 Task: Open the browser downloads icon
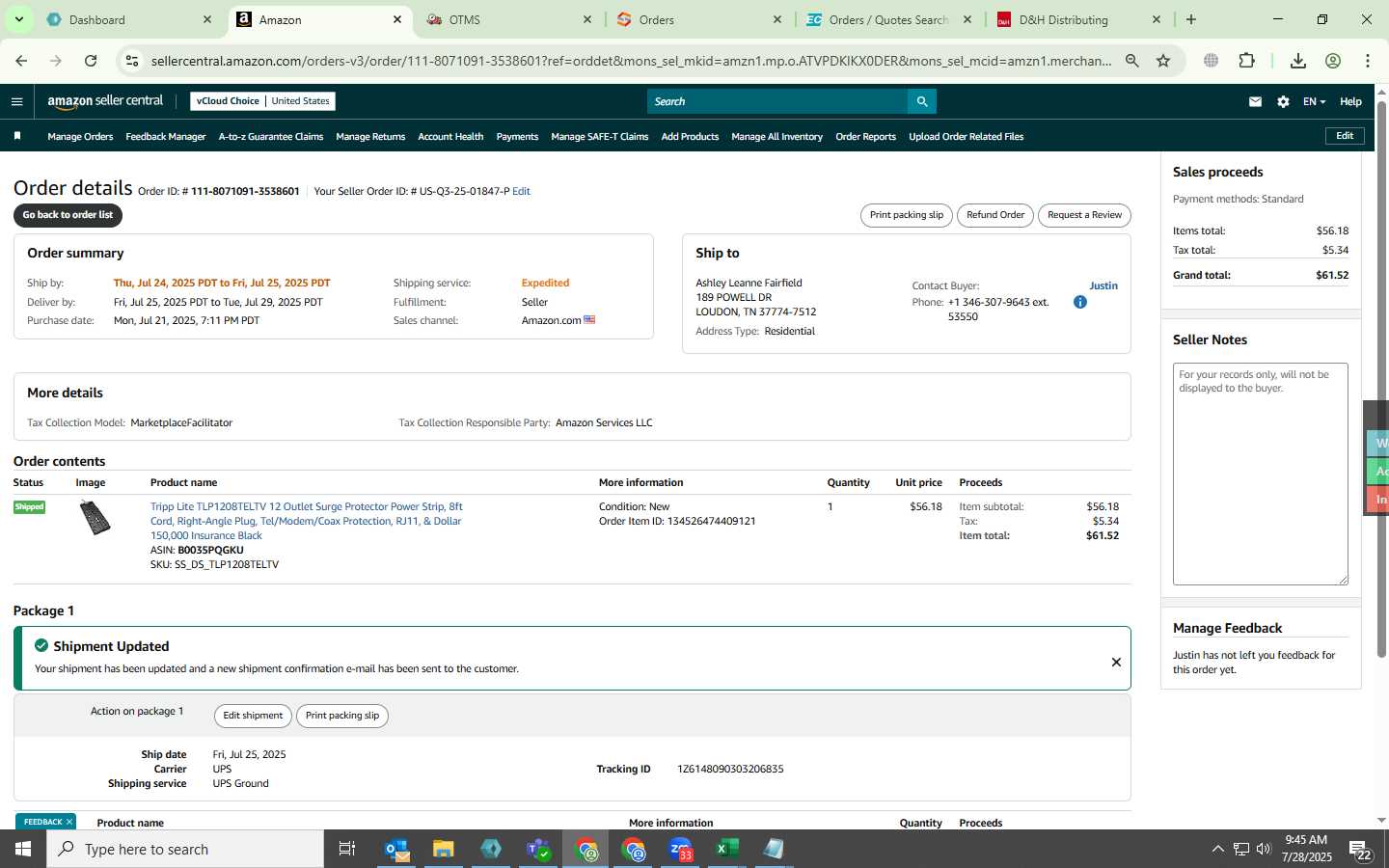(x=1298, y=61)
